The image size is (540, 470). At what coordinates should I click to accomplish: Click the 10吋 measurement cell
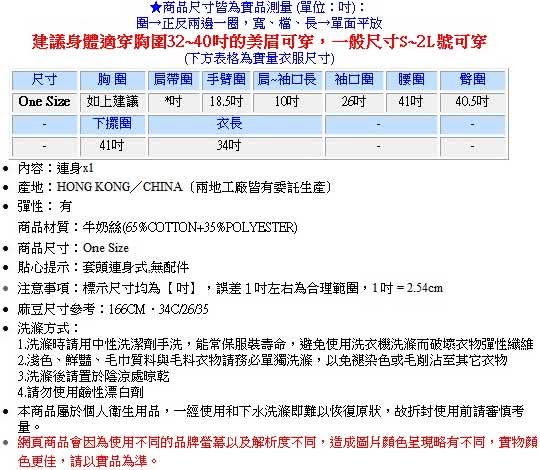point(287,102)
